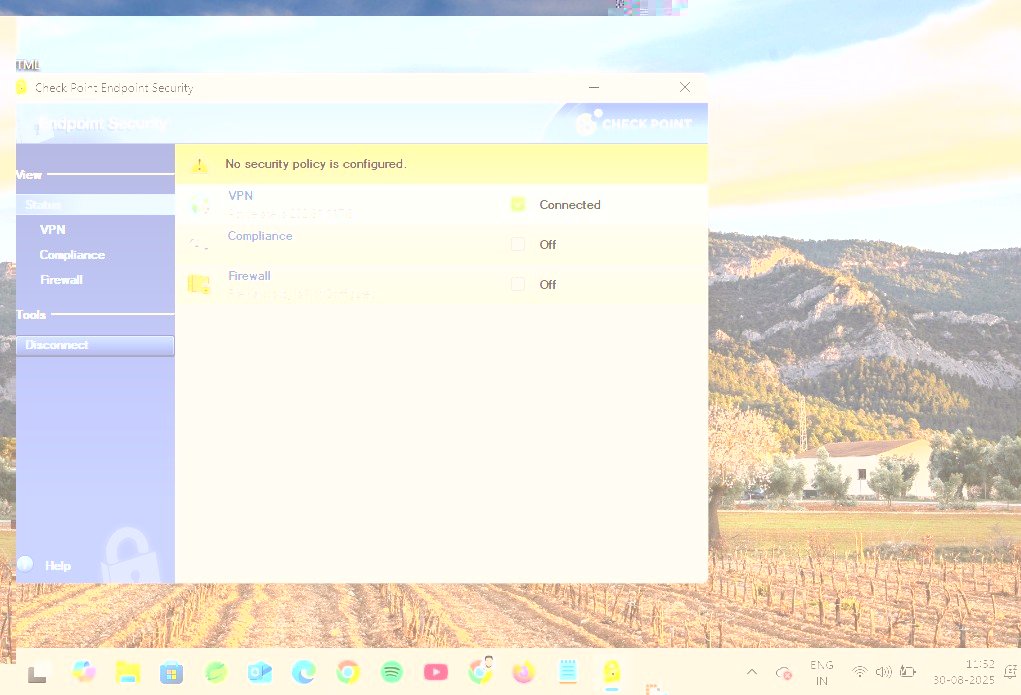The width and height of the screenshot is (1021, 695).
Task: Click the "Connected" status text
Action: (570, 205)
